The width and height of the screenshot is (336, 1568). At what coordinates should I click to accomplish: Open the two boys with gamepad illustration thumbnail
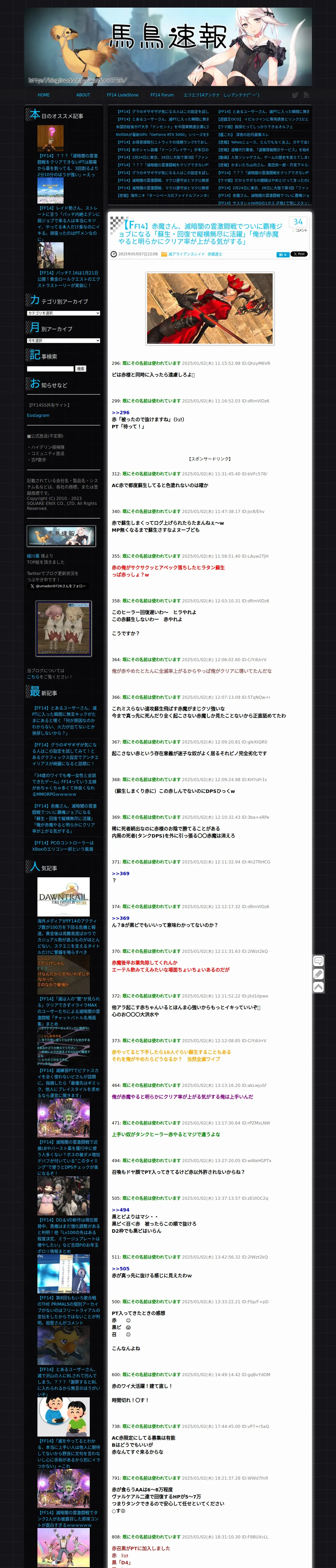click(63, 1416)
